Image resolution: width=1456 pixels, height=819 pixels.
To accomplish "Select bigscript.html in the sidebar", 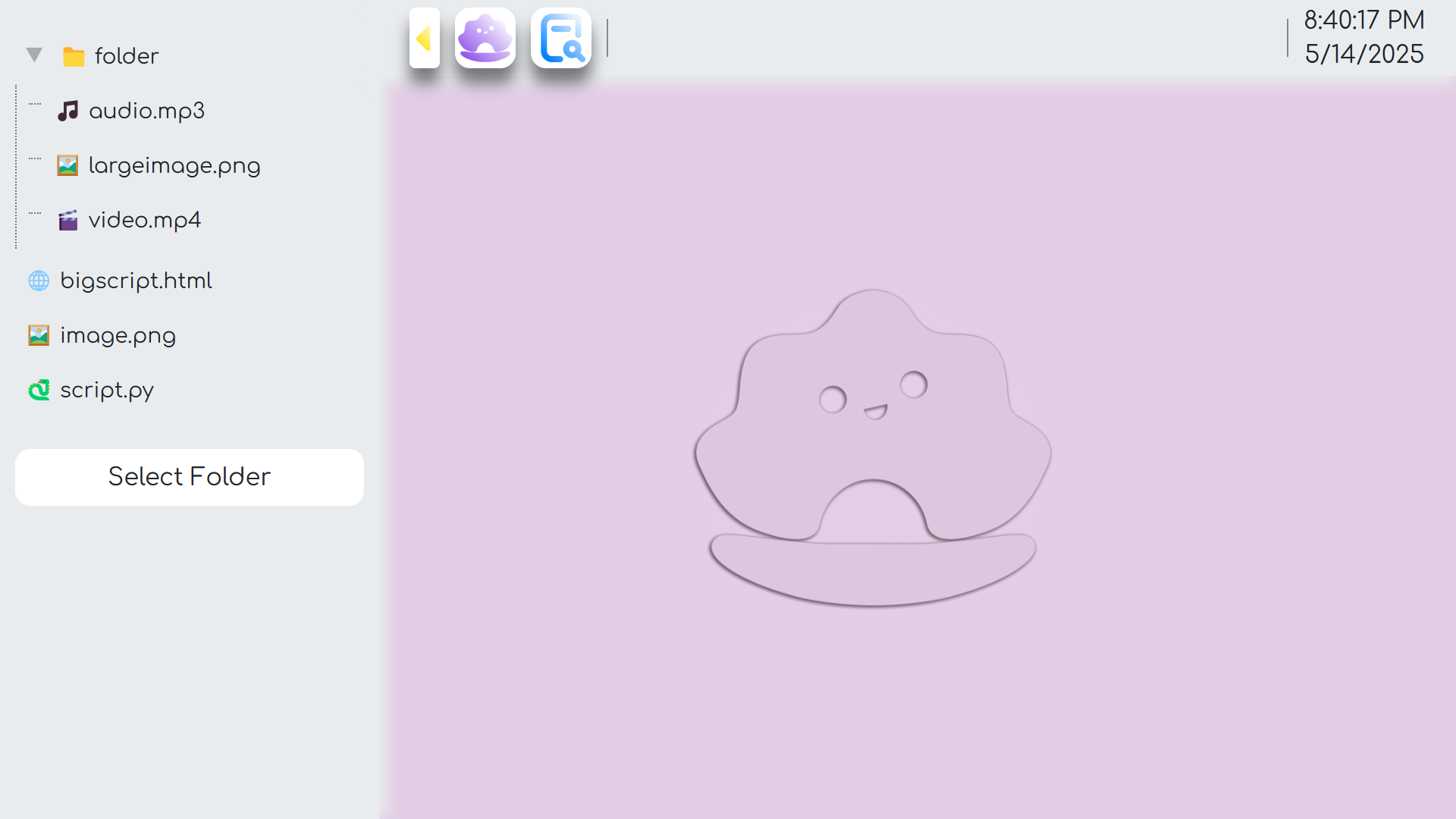I will pyautogui.click(x=136, y=281).
